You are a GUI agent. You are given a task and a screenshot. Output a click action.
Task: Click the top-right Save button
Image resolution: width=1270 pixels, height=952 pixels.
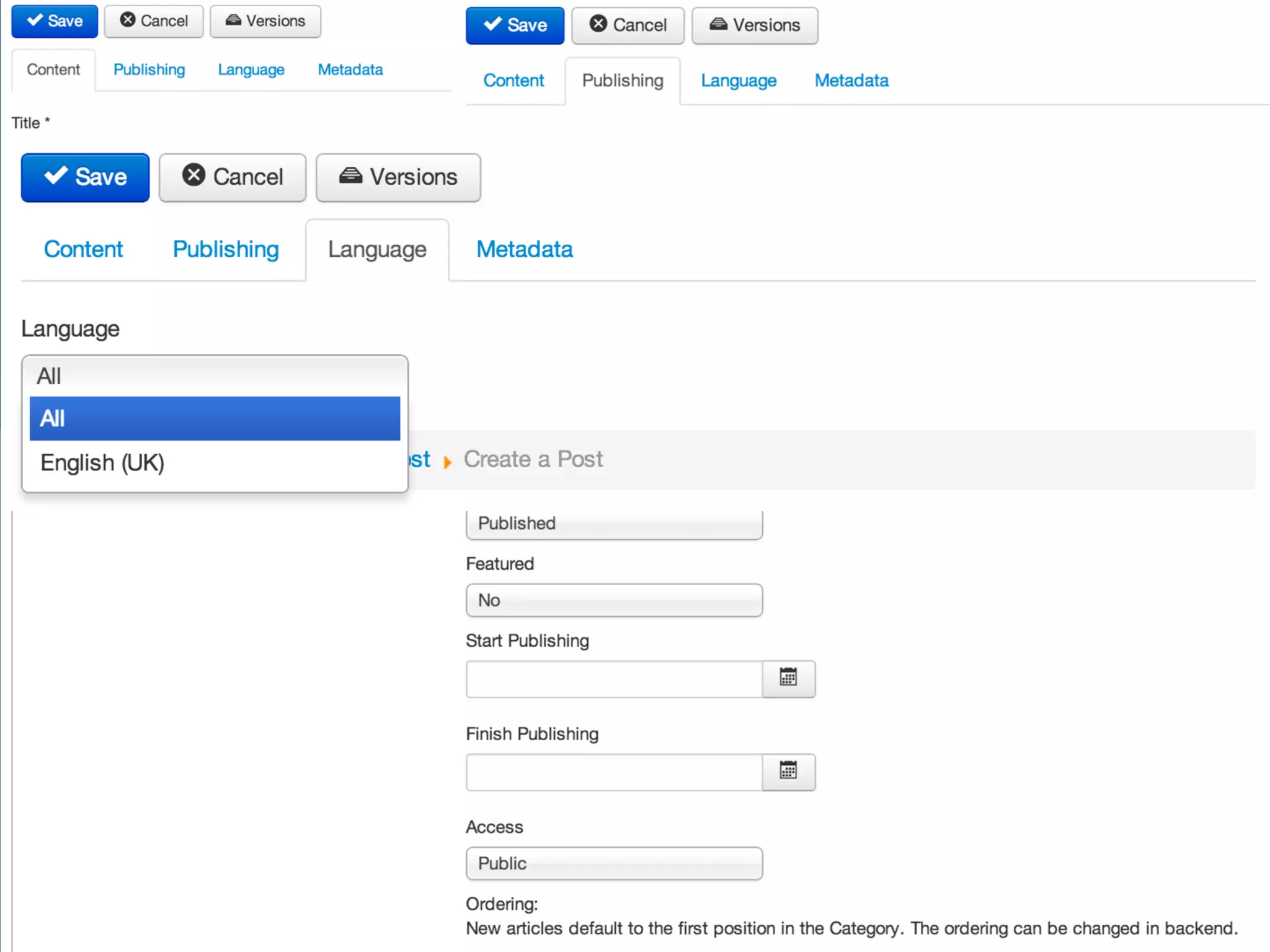coord(515,25)
